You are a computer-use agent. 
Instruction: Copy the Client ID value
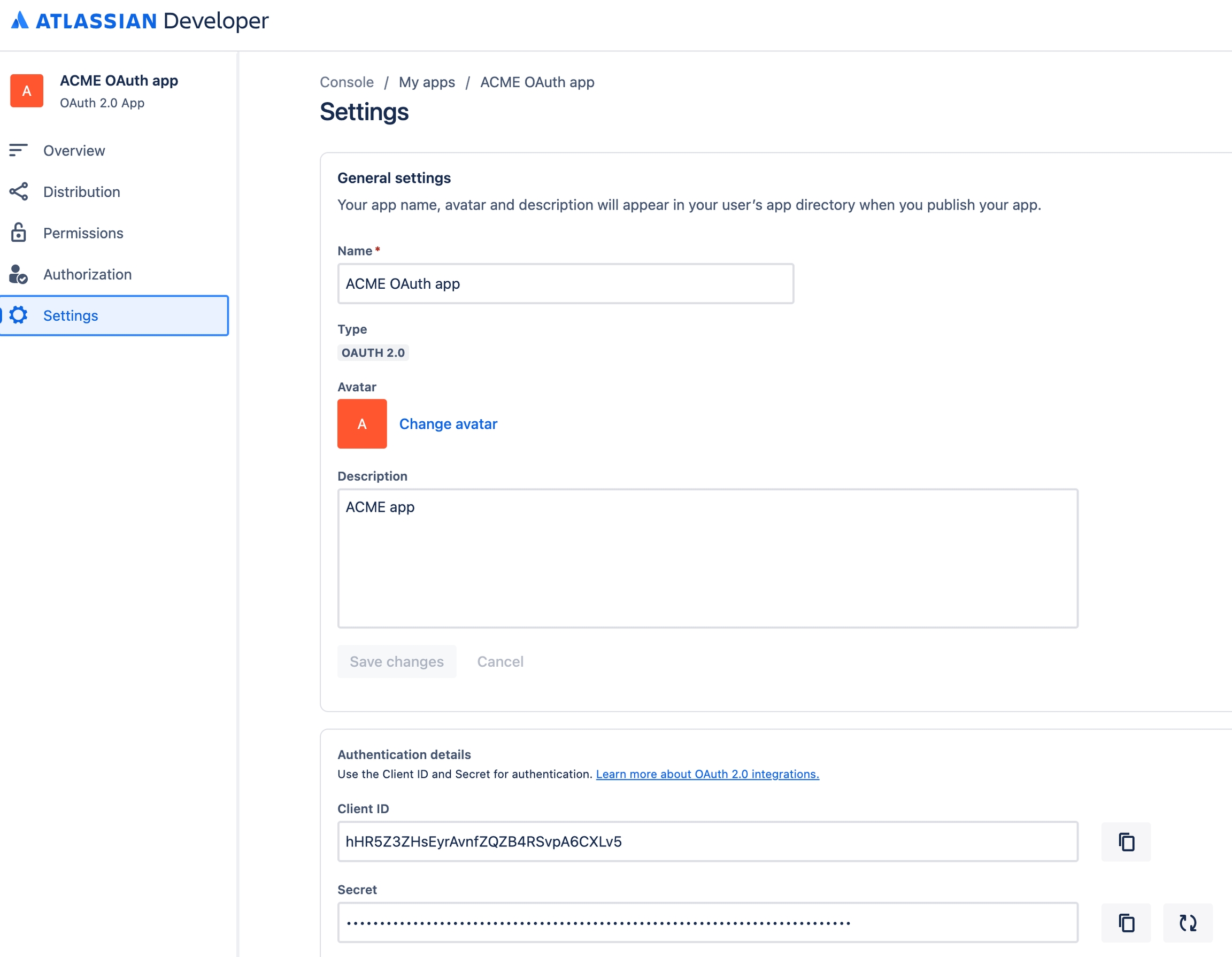[x=1126, y=842]
